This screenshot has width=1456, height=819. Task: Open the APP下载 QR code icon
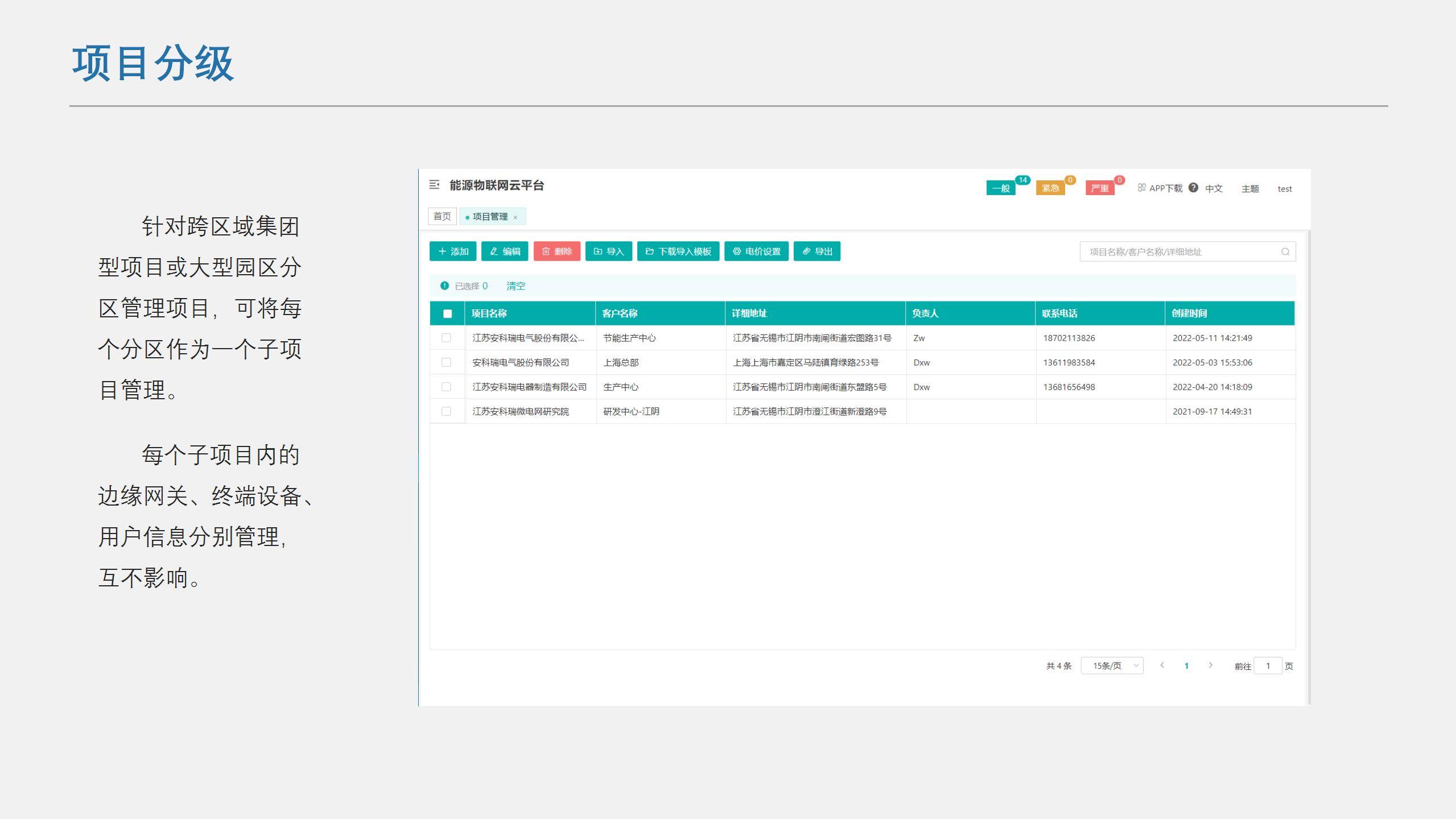tap(1141, 188)
